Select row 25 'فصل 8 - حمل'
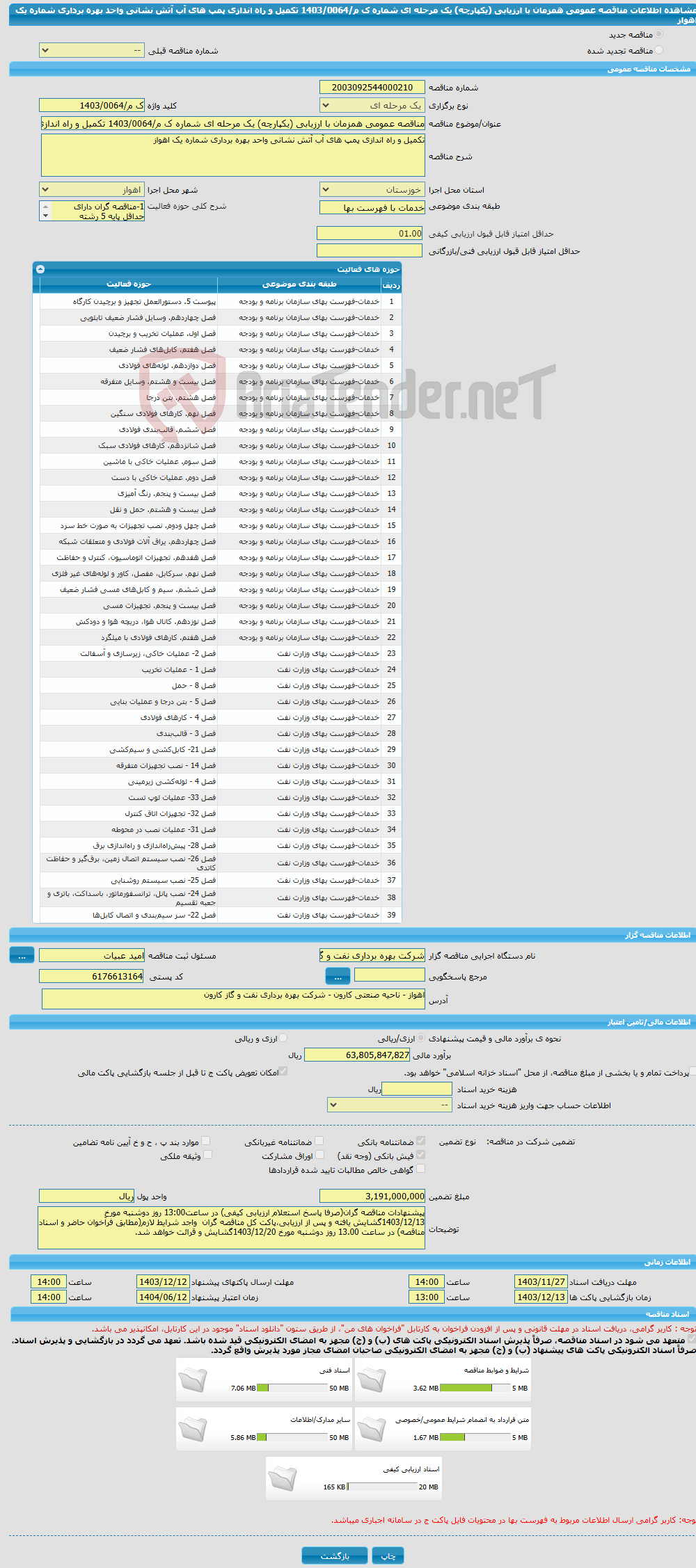This screenshot has width=696, height=1568. 221,685
